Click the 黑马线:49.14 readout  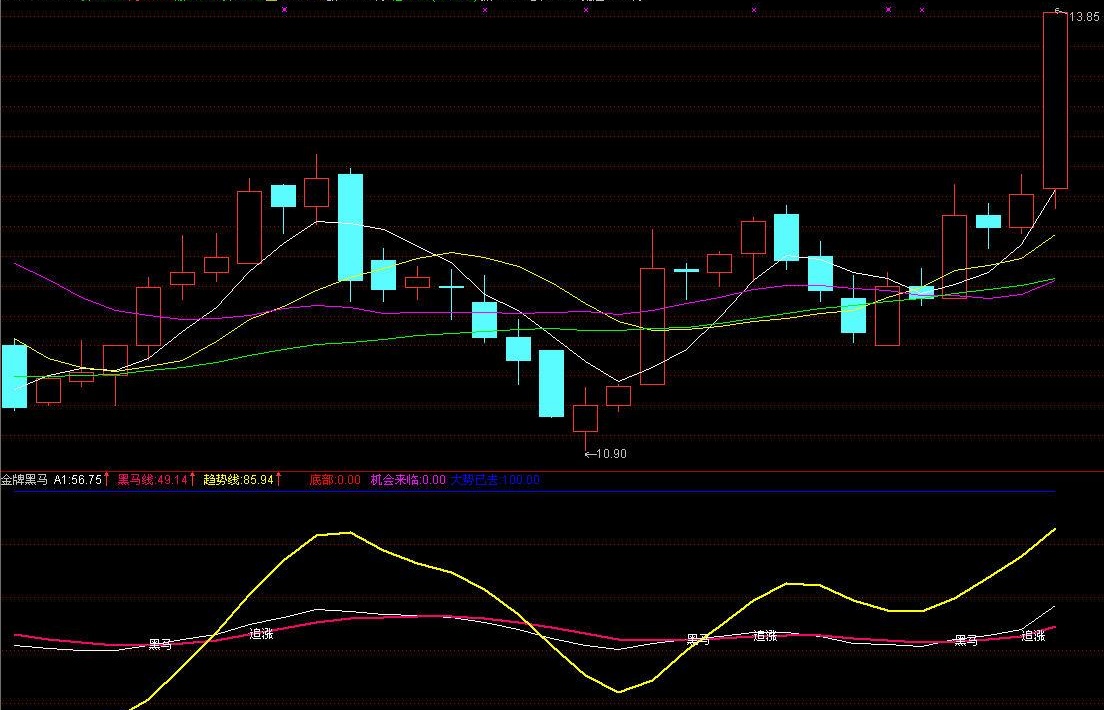[x=153, y=480]
